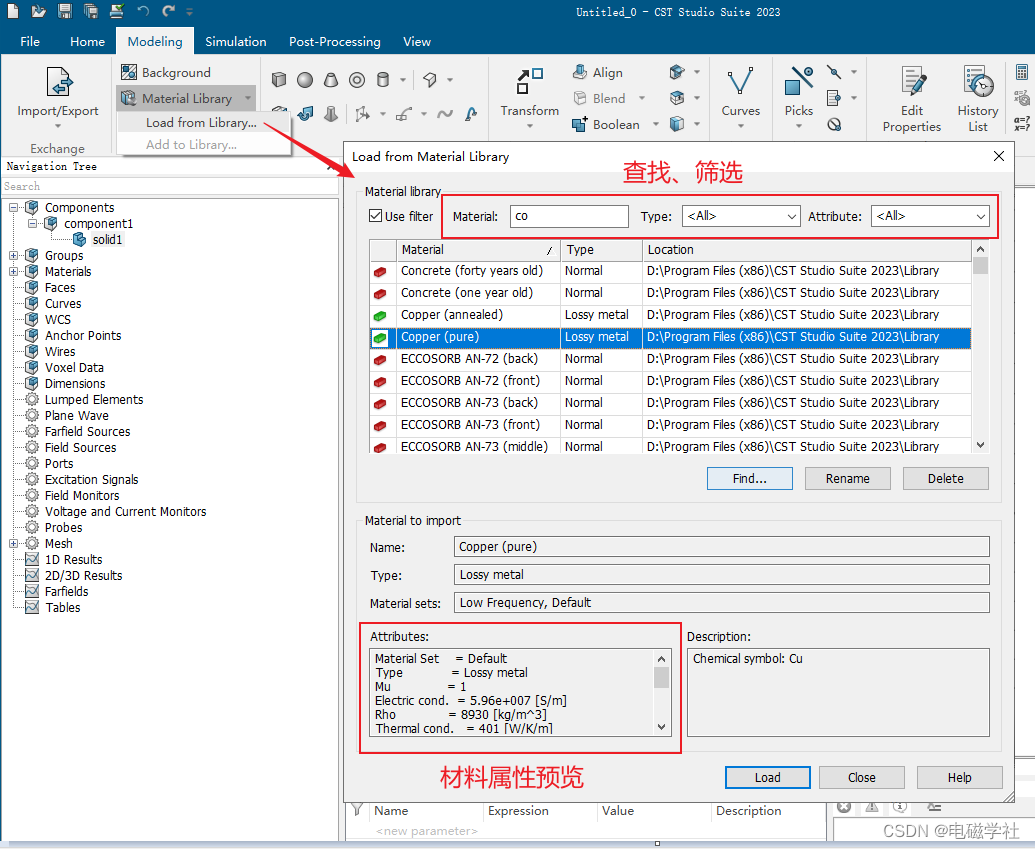Click the Material filter text field

tap(569, 216)
